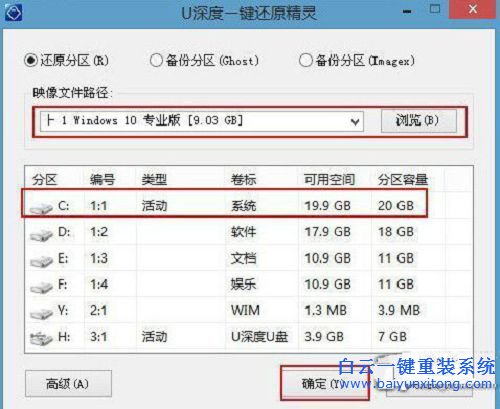Click partition number 1:2
This screenshot has width=500, height=409.
[x=99, y=232]
